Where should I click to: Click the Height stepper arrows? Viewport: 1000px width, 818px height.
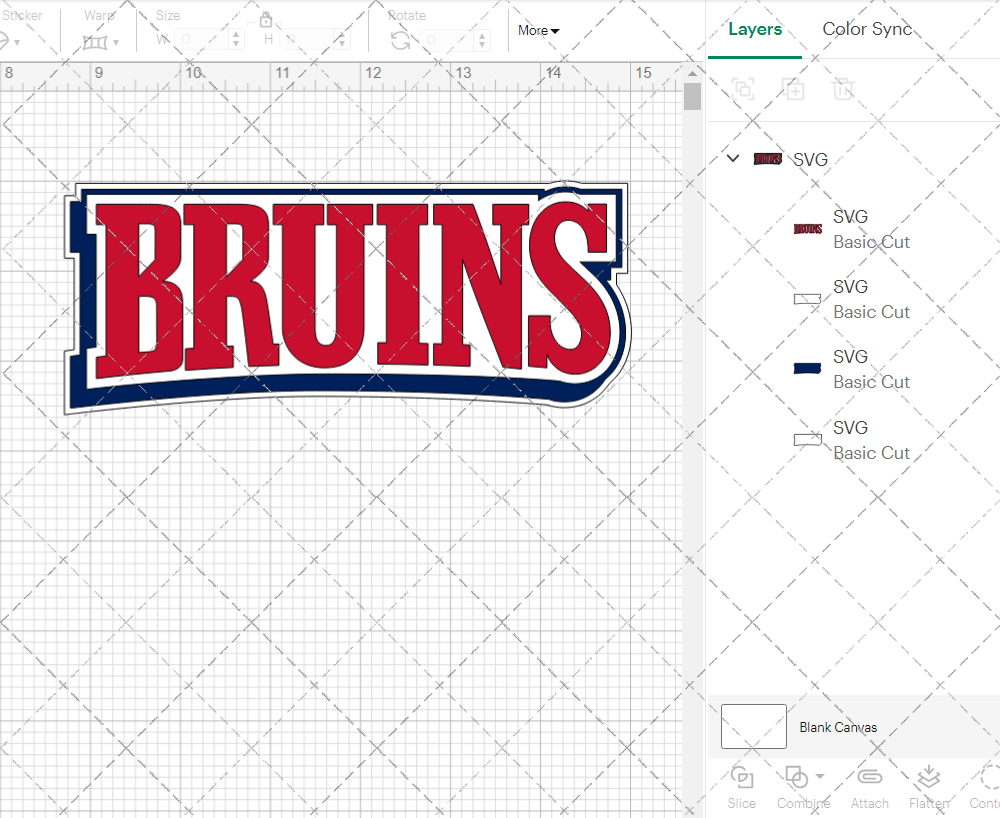[342, 40]
